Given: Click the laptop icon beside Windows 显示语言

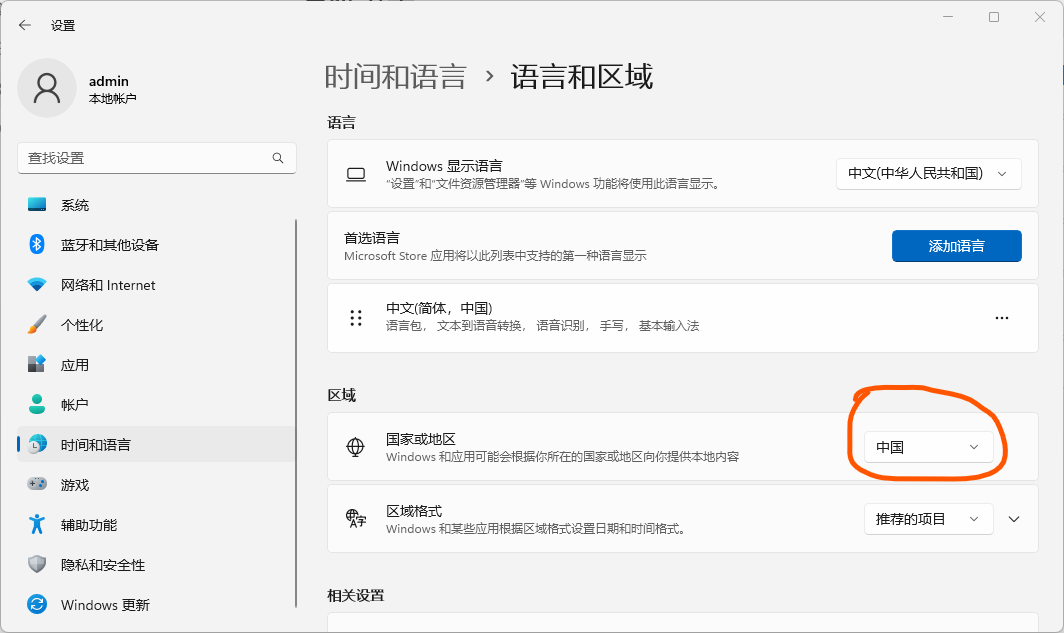Looking at the screenshot, I should [x=356, y=174].
